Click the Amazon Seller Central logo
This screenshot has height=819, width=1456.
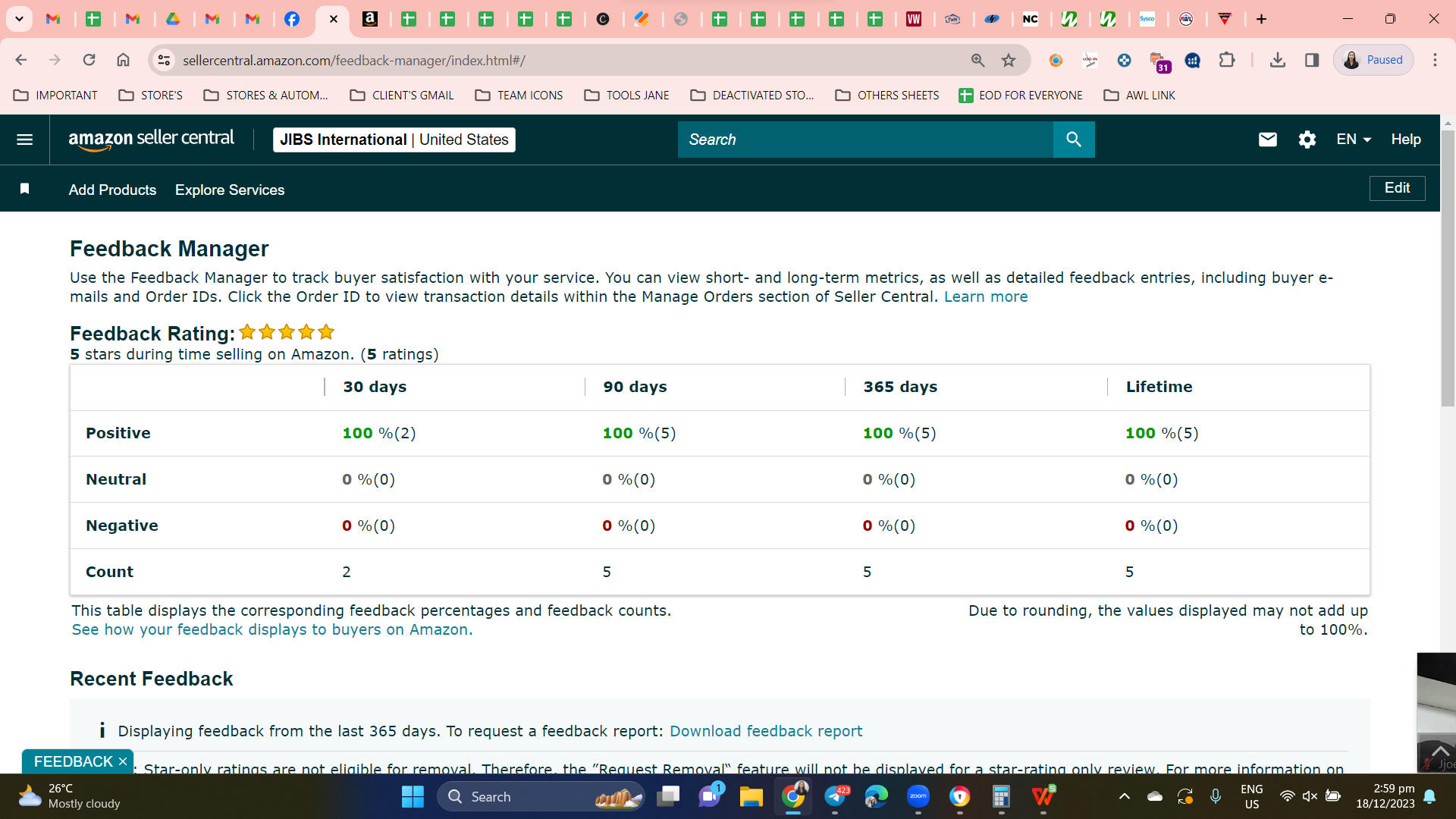coord(151,140)
